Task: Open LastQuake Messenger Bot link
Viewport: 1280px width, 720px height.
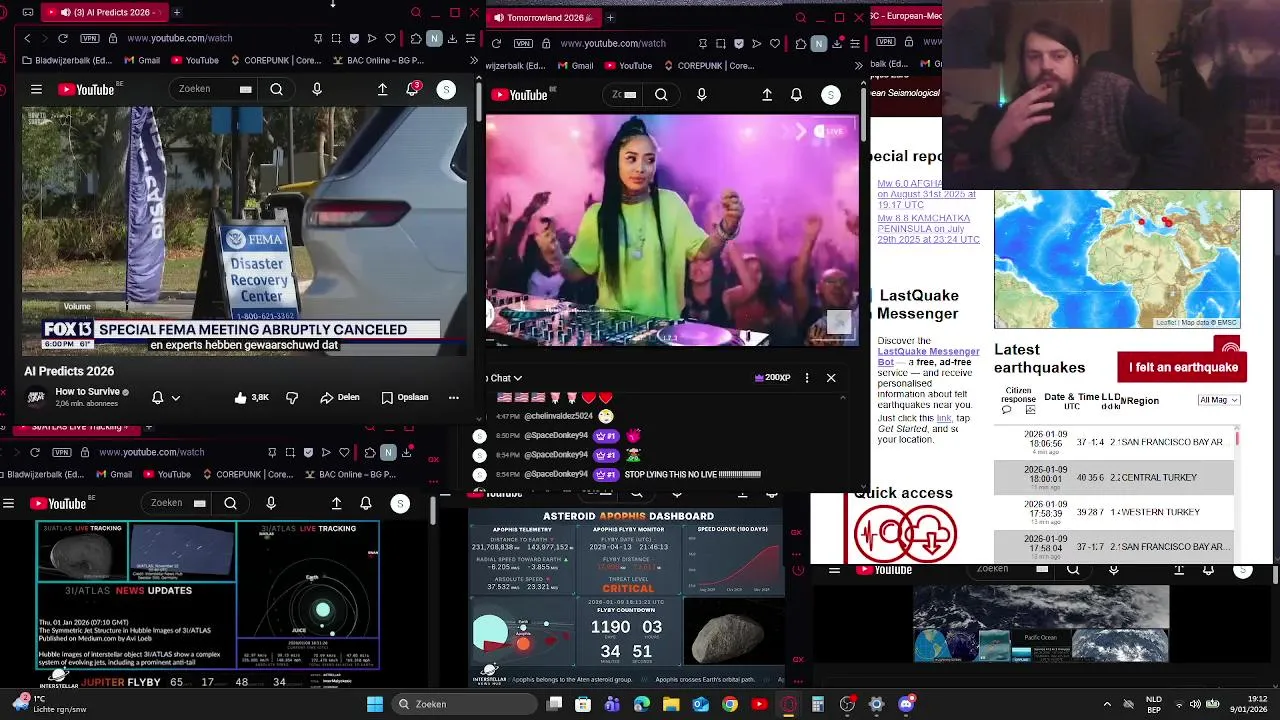Action: point(928,356)
